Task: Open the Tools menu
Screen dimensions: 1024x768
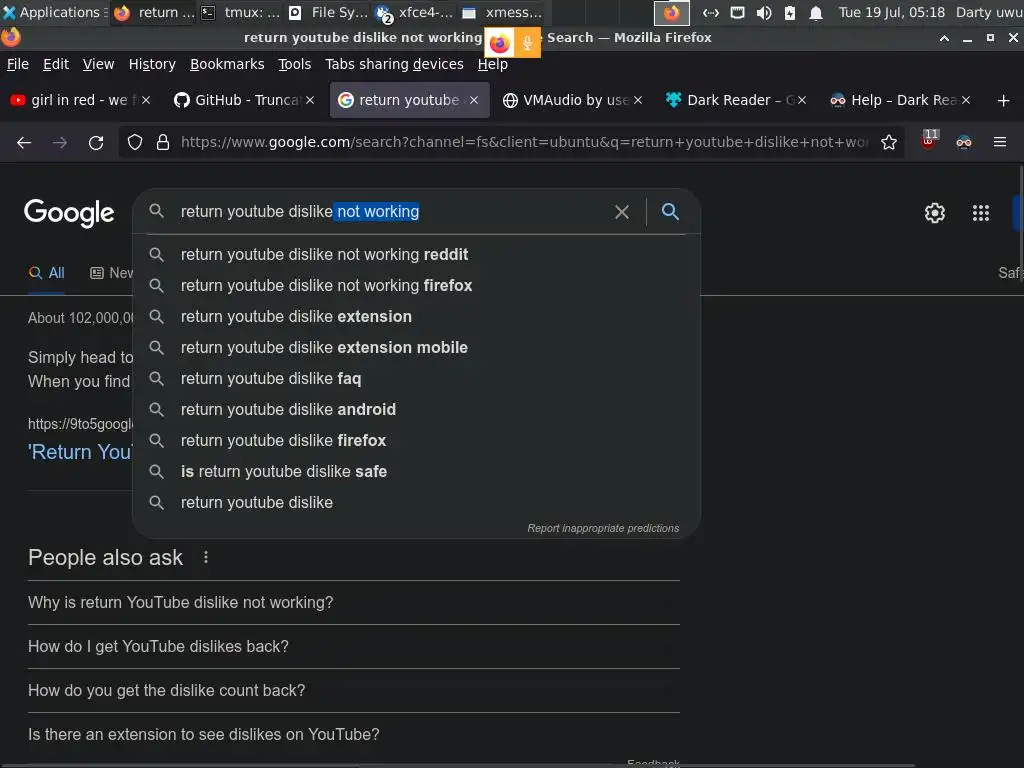Action: [295, 64]
